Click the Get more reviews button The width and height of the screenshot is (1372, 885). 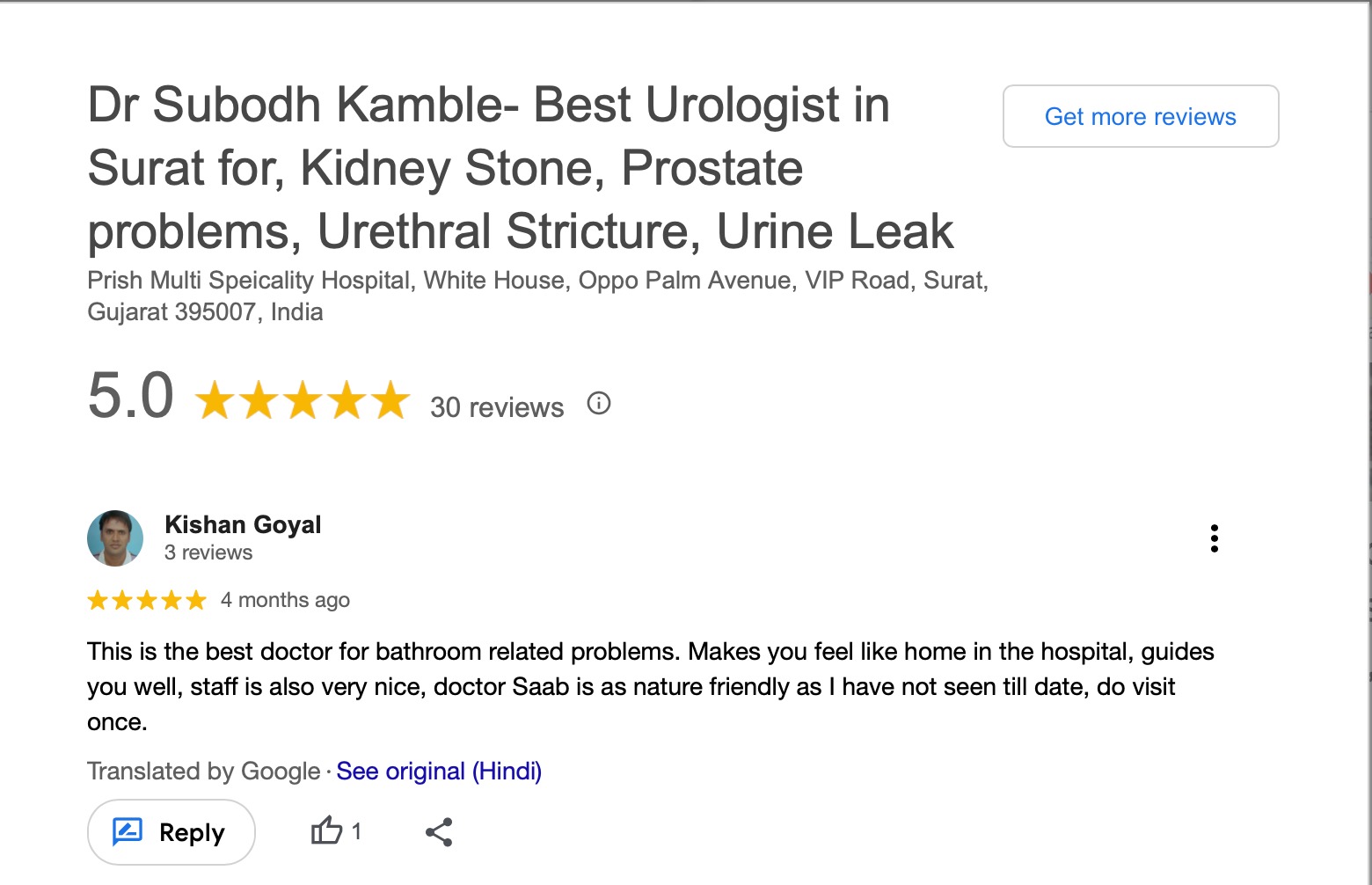[x=1140, y=116]
